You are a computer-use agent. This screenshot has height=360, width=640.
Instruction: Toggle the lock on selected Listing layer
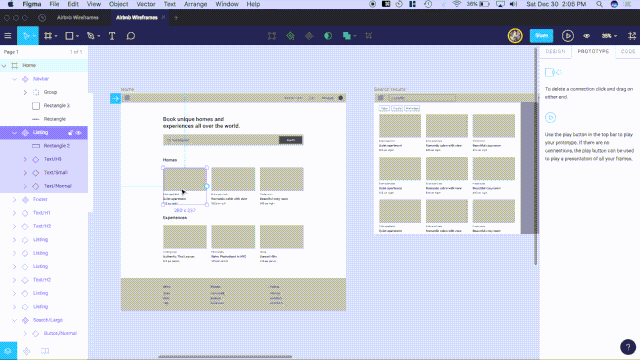70,133
